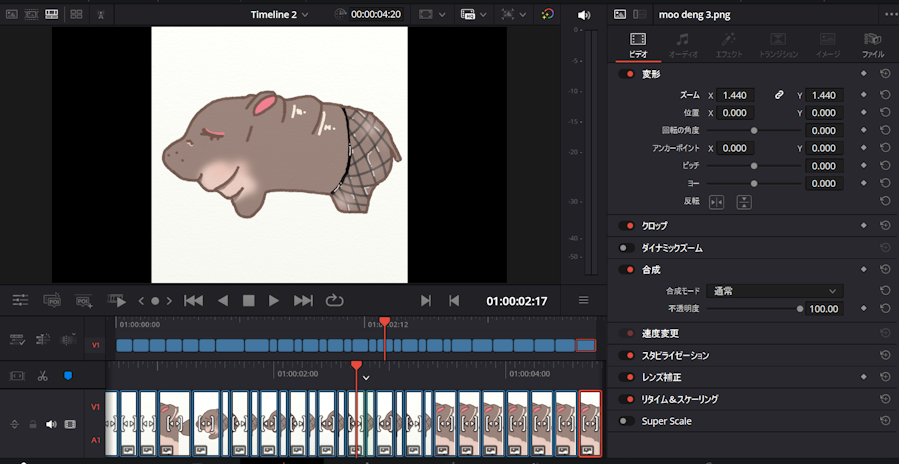Image resolution: width=899 pixels, height=464 pixels.
Task: Toggle the Loop playback button
Action: click(334, 300)
